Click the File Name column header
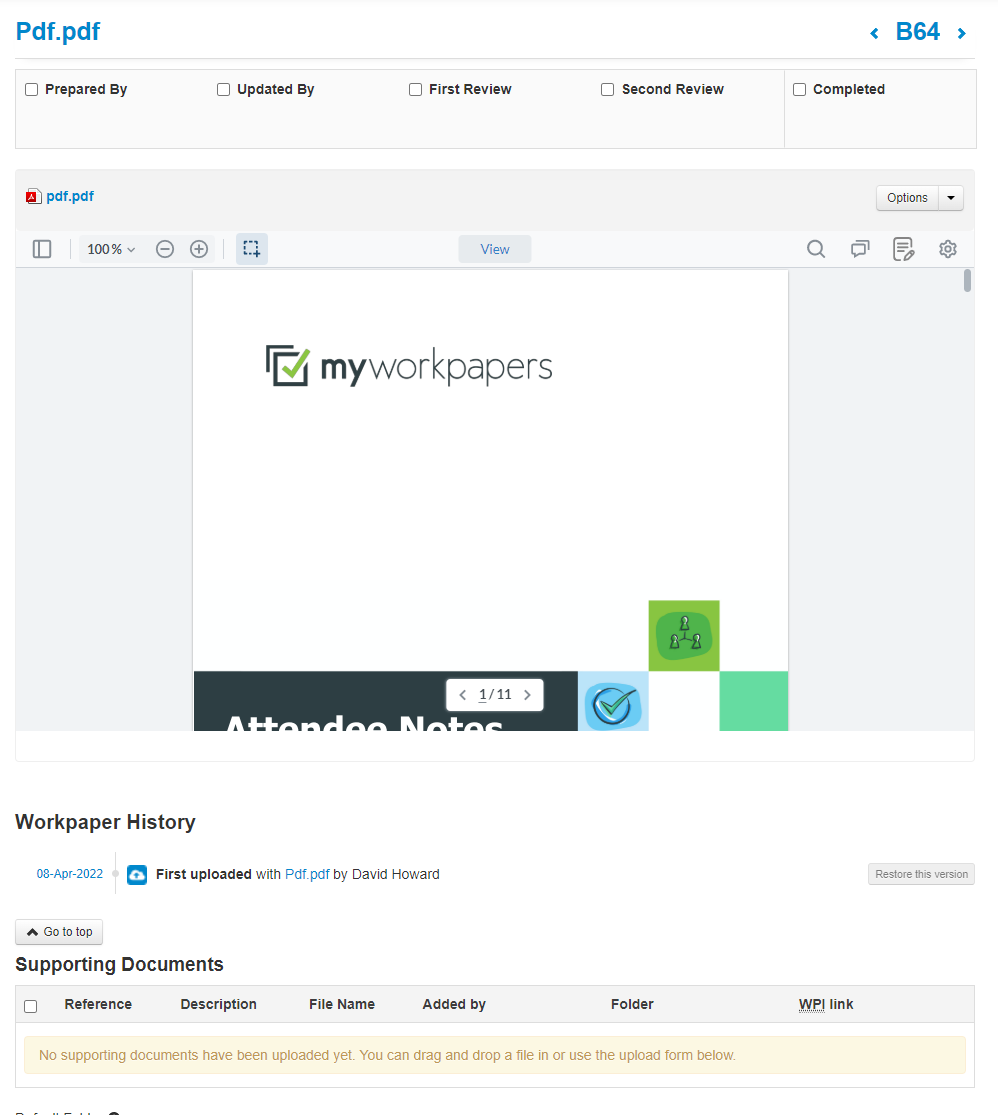 [x=342, y=1004]
